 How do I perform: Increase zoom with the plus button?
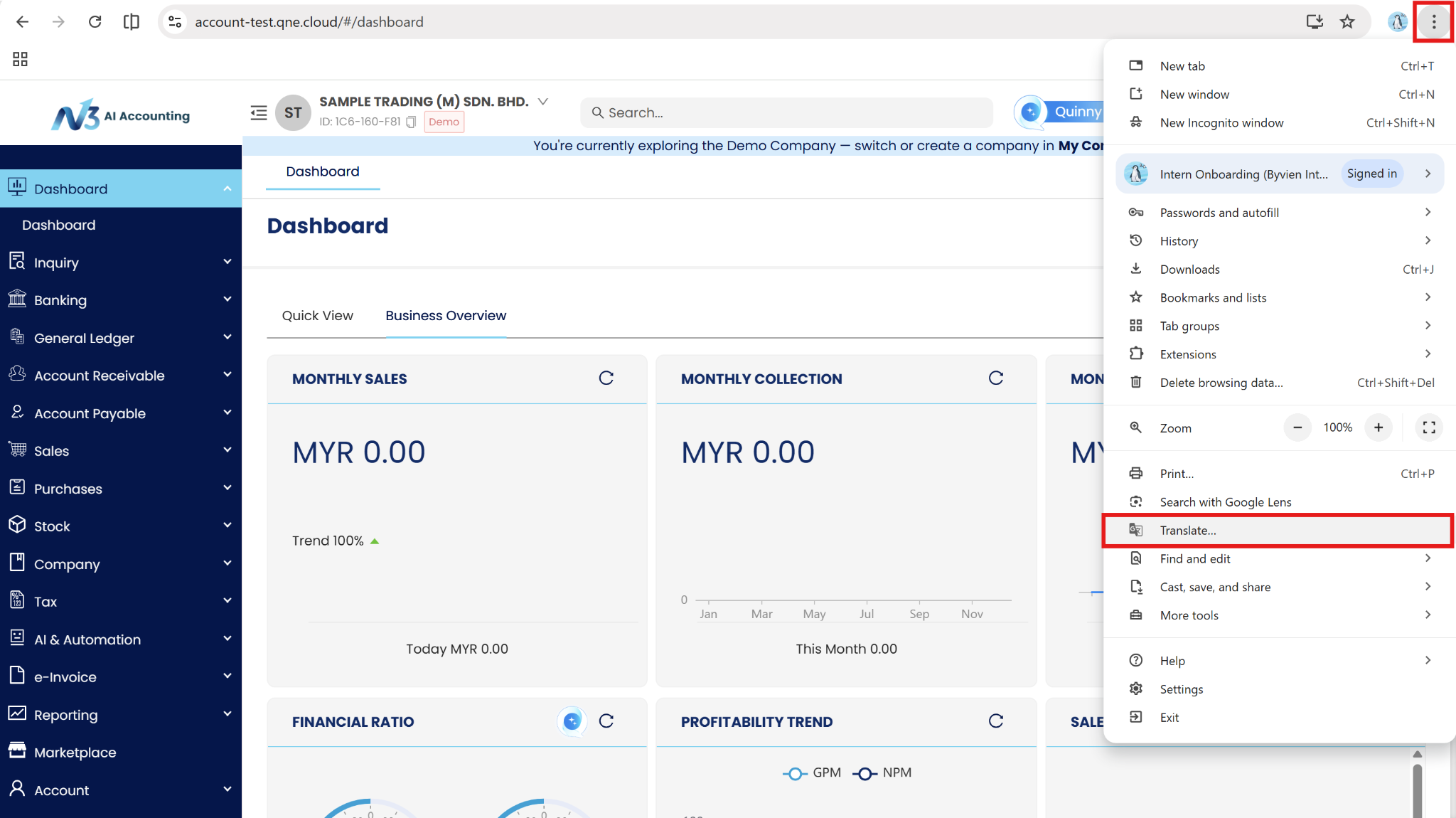1378,427
